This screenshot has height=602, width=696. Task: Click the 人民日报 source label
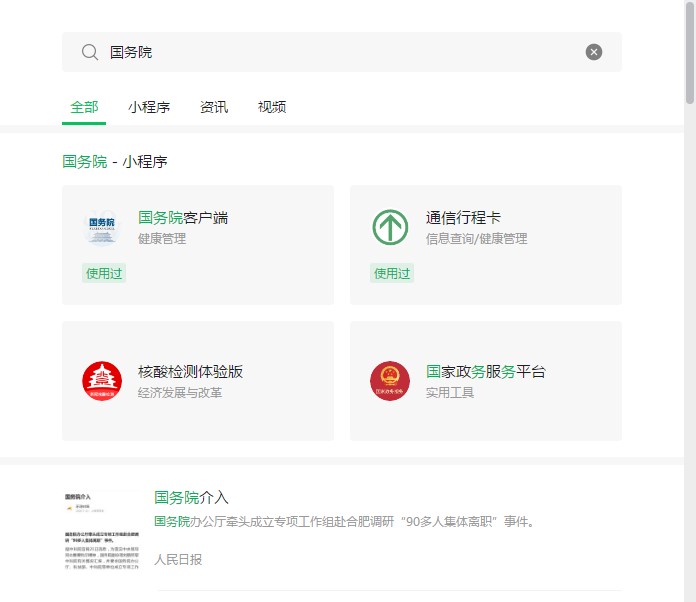178,559
